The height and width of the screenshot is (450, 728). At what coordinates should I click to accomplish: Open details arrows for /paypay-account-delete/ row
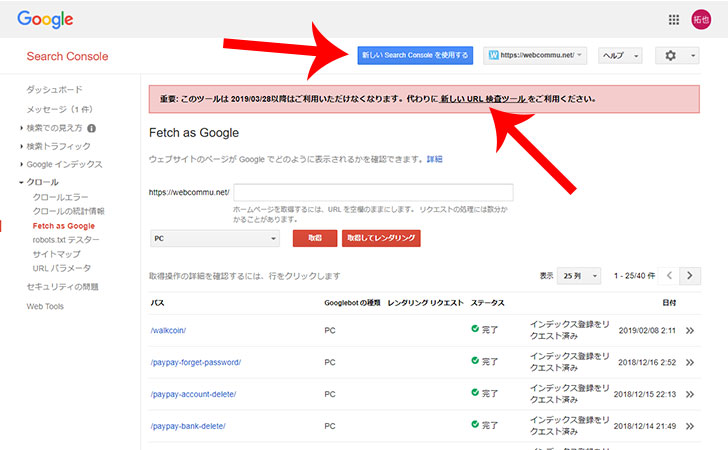pos(690,394)
